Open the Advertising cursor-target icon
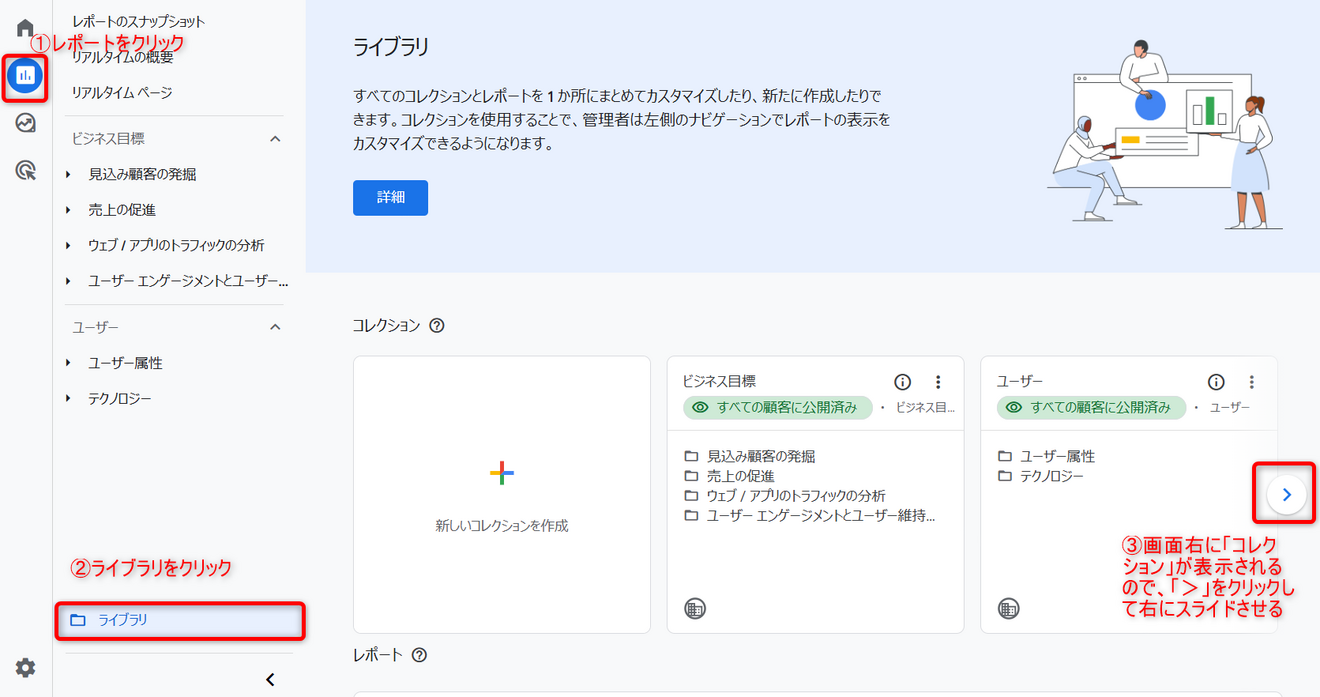This screenshot has height=697, width=1320. pos(26,171)
